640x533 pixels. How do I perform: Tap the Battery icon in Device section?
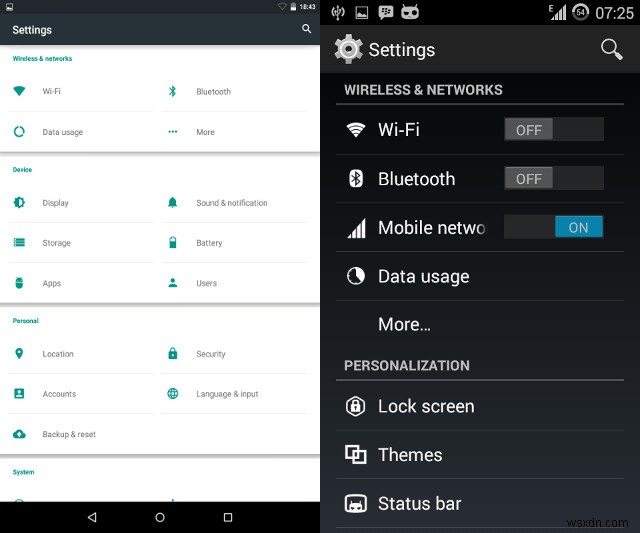(x=173, y=242)
